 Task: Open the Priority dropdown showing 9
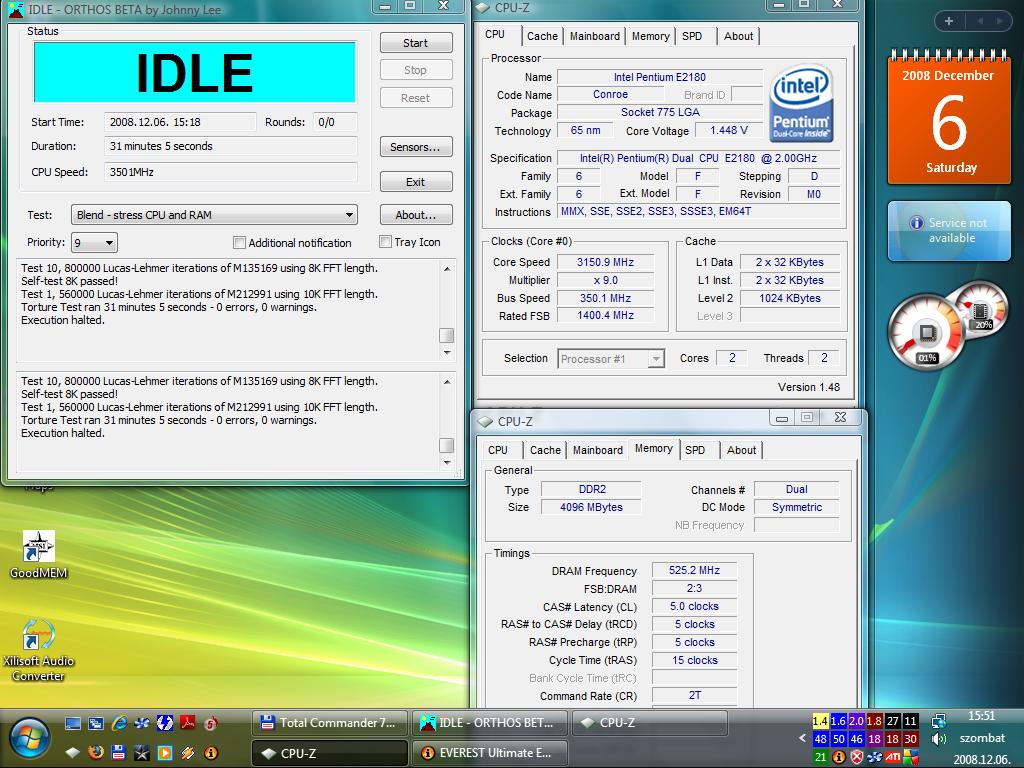pos(95,243)
